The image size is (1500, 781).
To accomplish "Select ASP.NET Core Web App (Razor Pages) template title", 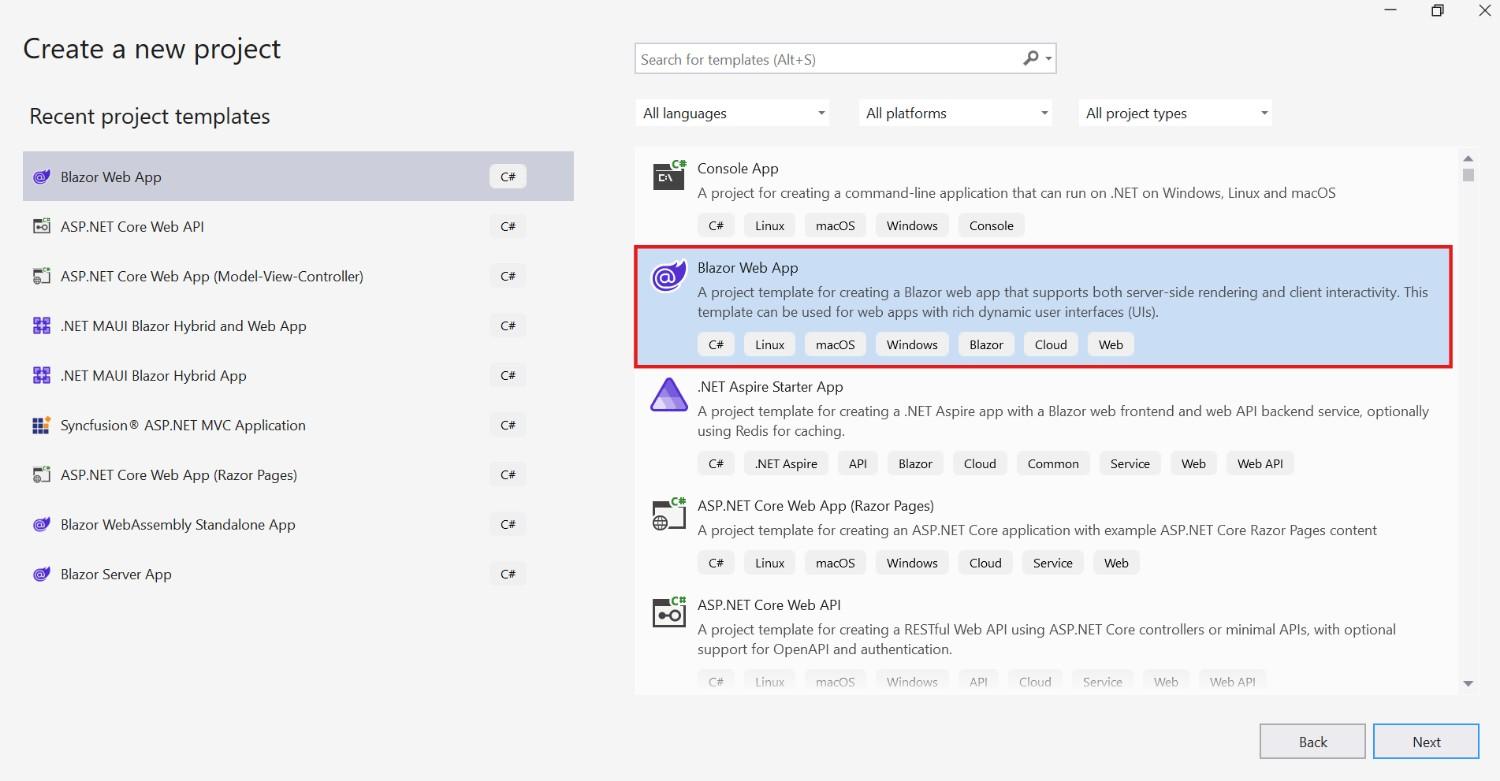I will click(815, 506).
